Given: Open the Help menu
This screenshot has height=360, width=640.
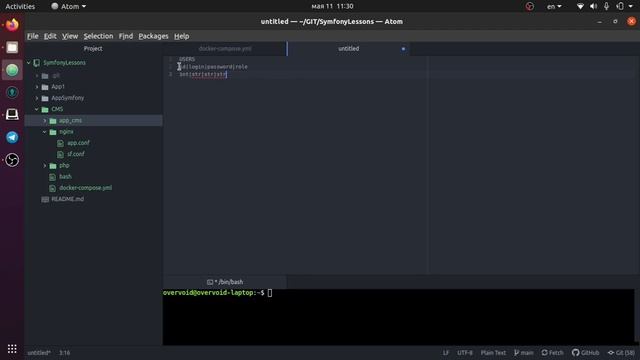Looking at the screenshot, I should pos(182,36).
